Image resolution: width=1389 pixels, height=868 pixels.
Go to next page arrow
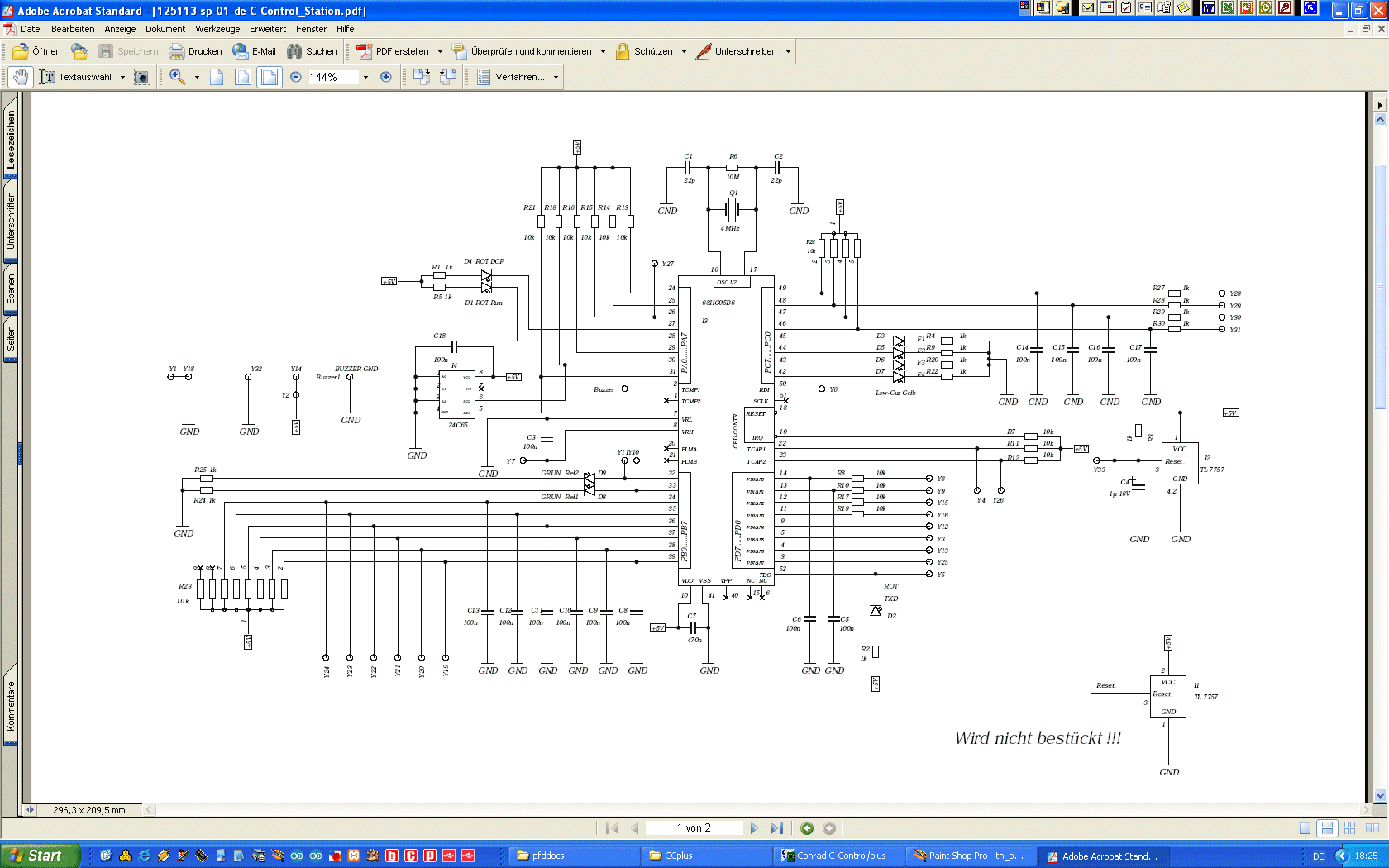pos(753,828)
